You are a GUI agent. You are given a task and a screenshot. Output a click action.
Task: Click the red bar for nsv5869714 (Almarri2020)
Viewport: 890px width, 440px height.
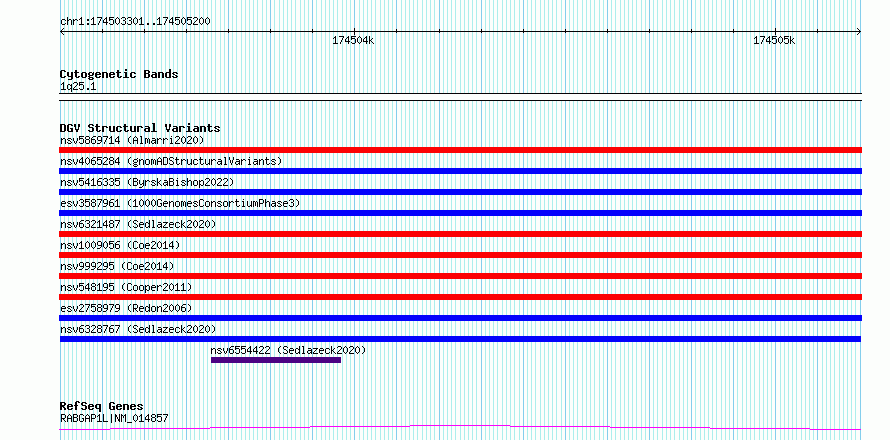460,150
